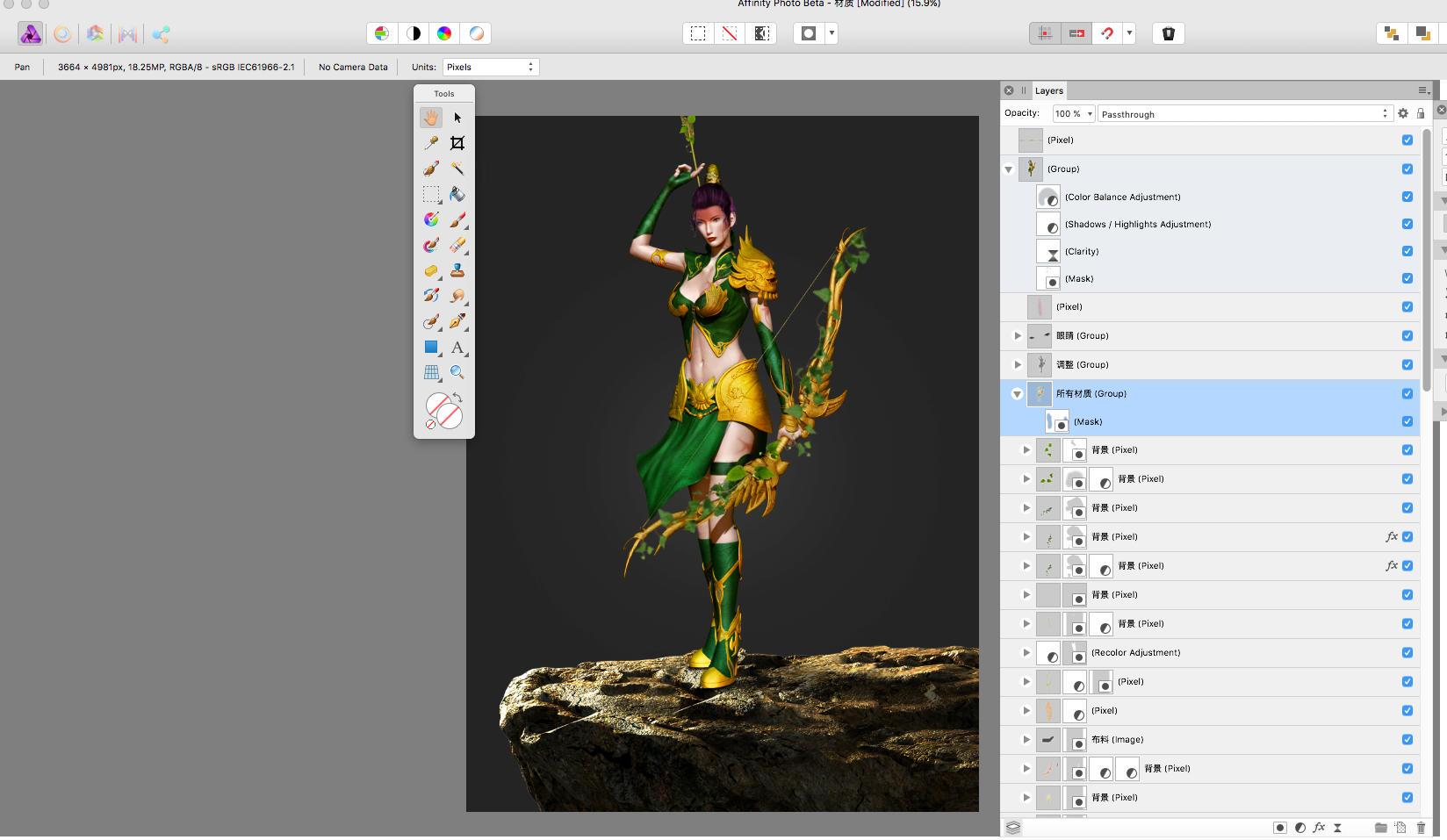The image size is (1447, 840).
Task: Select the View (hand) tool
Action: (431, 118)
